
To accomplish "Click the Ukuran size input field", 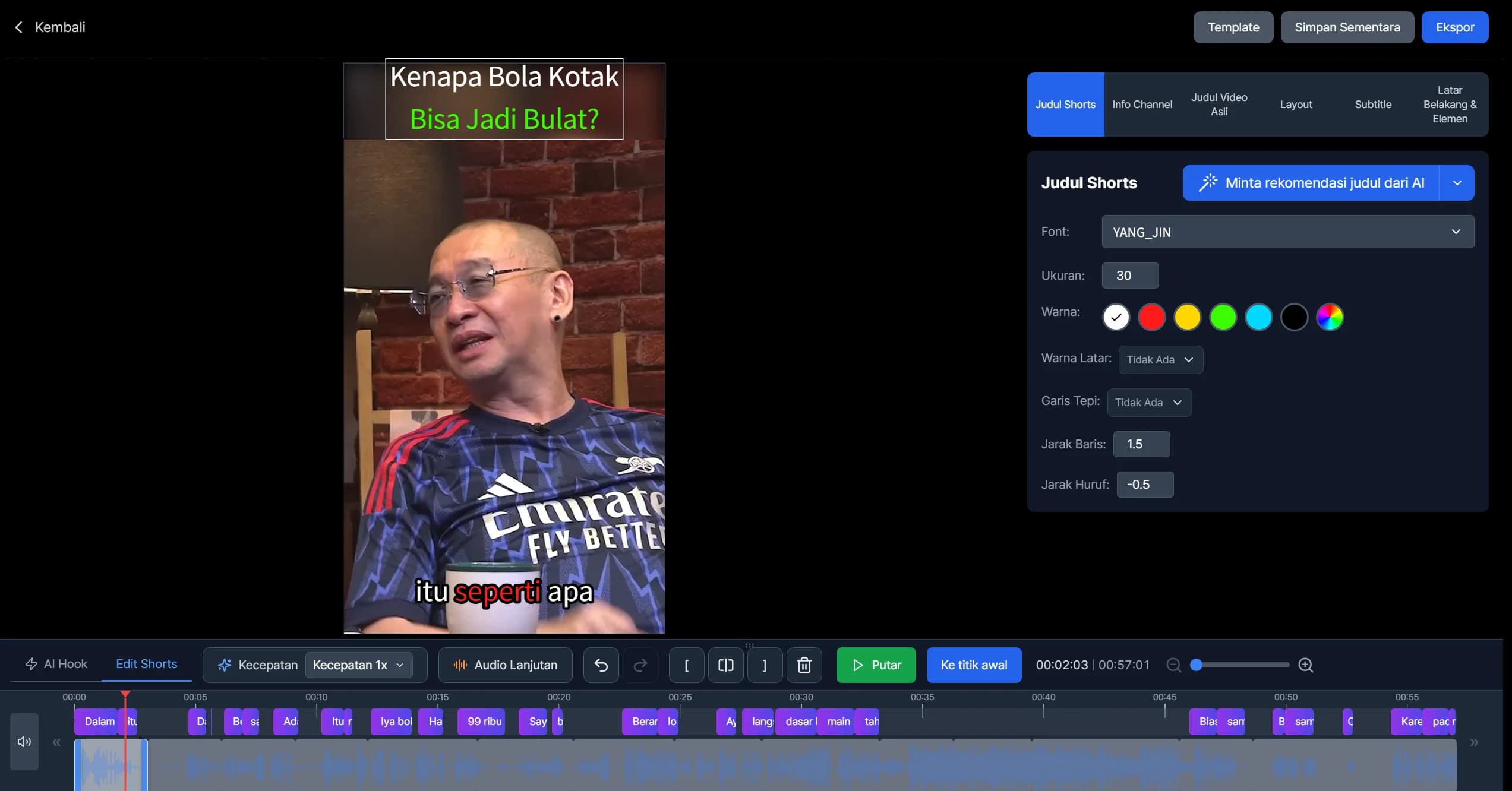I will click(1129, 276).
